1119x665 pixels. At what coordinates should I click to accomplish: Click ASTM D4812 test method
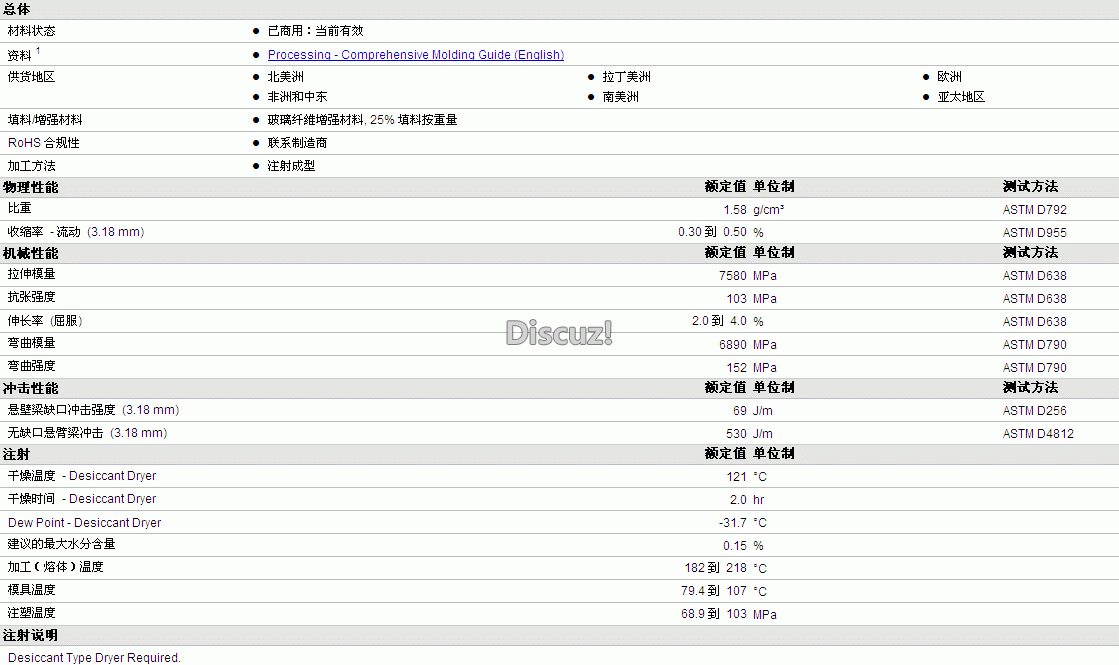click(1038, 433)
